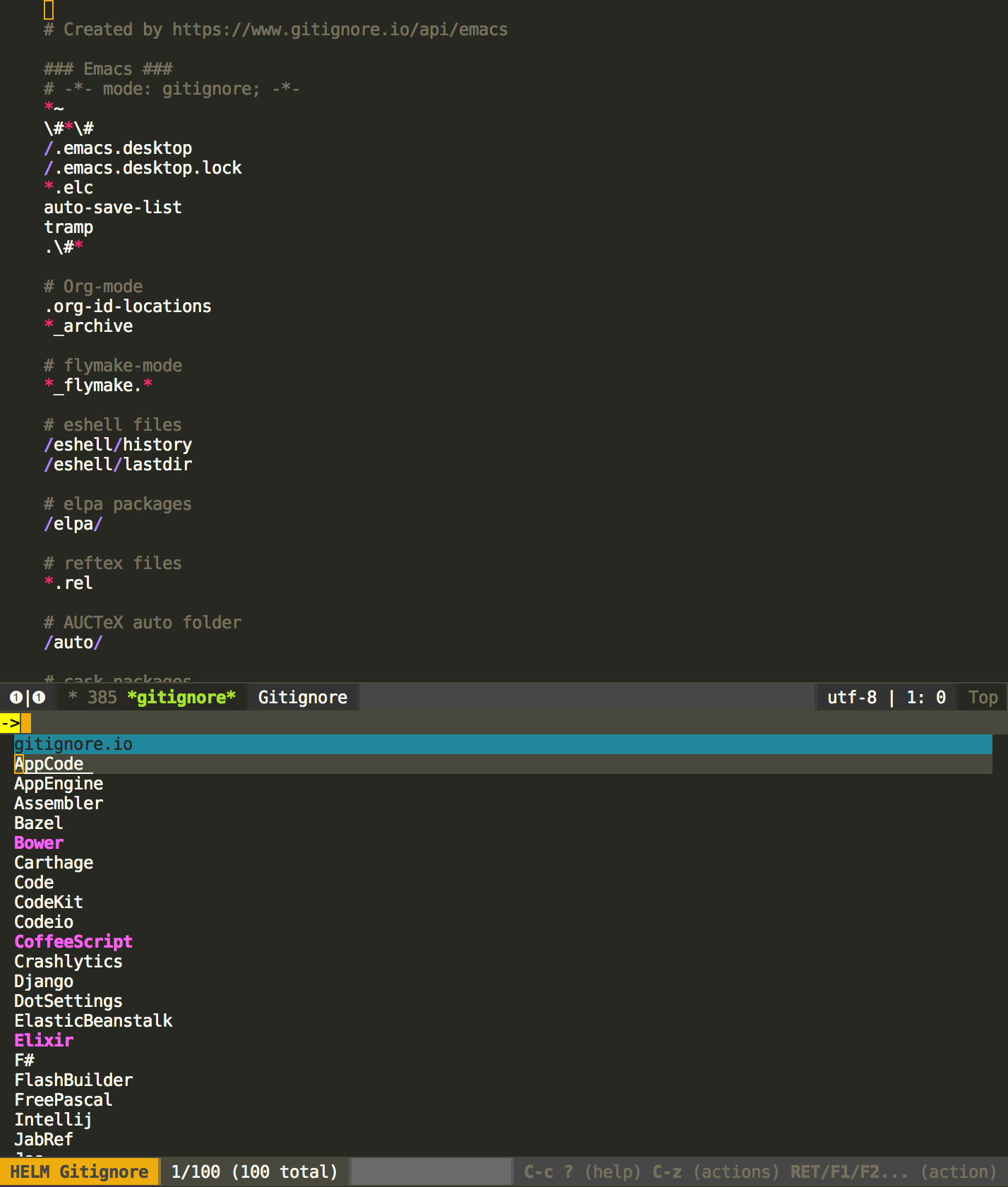Select Codeio candidate
The width and height of the screenshot is (1008, 1187).
pyautogui.click(x=44, y=922)
